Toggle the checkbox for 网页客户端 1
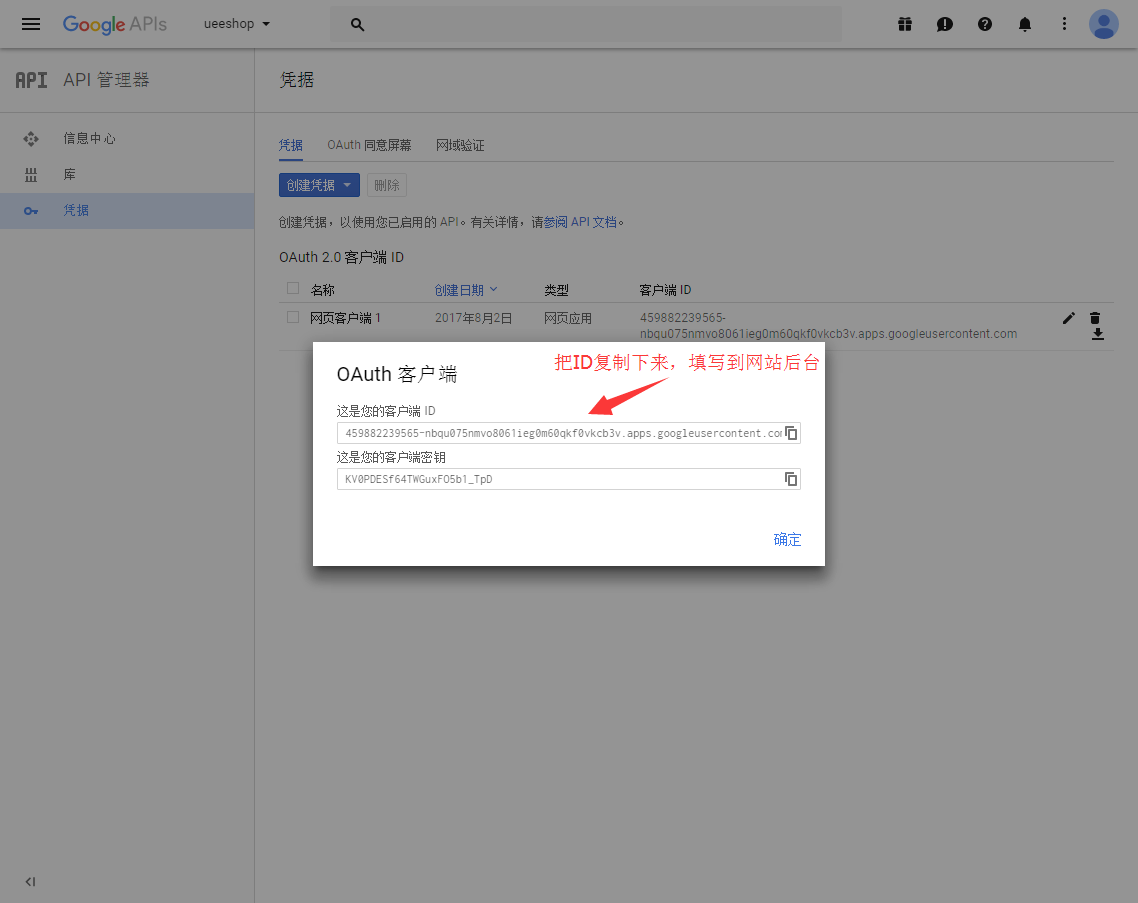 [293, 317]
